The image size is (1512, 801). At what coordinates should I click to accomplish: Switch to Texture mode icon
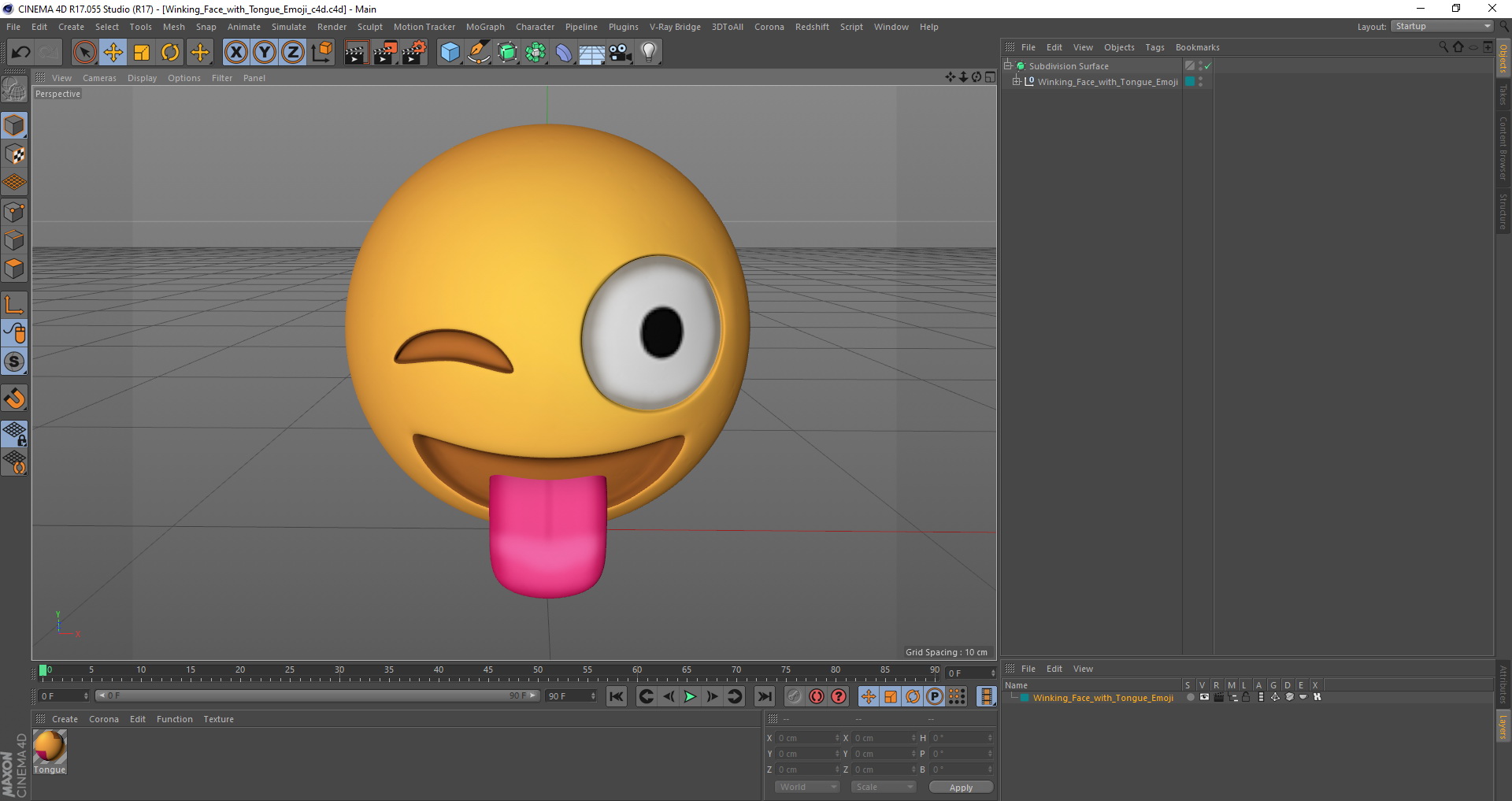pos(14,154)
